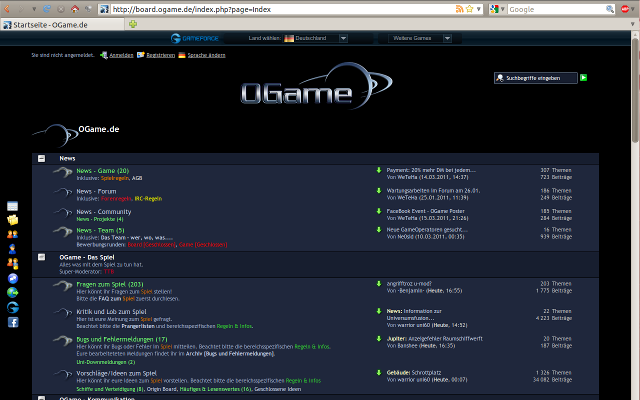Open a new tab with green plus
This screenshot has width=640, height=400.
click(x=133, y=24)
